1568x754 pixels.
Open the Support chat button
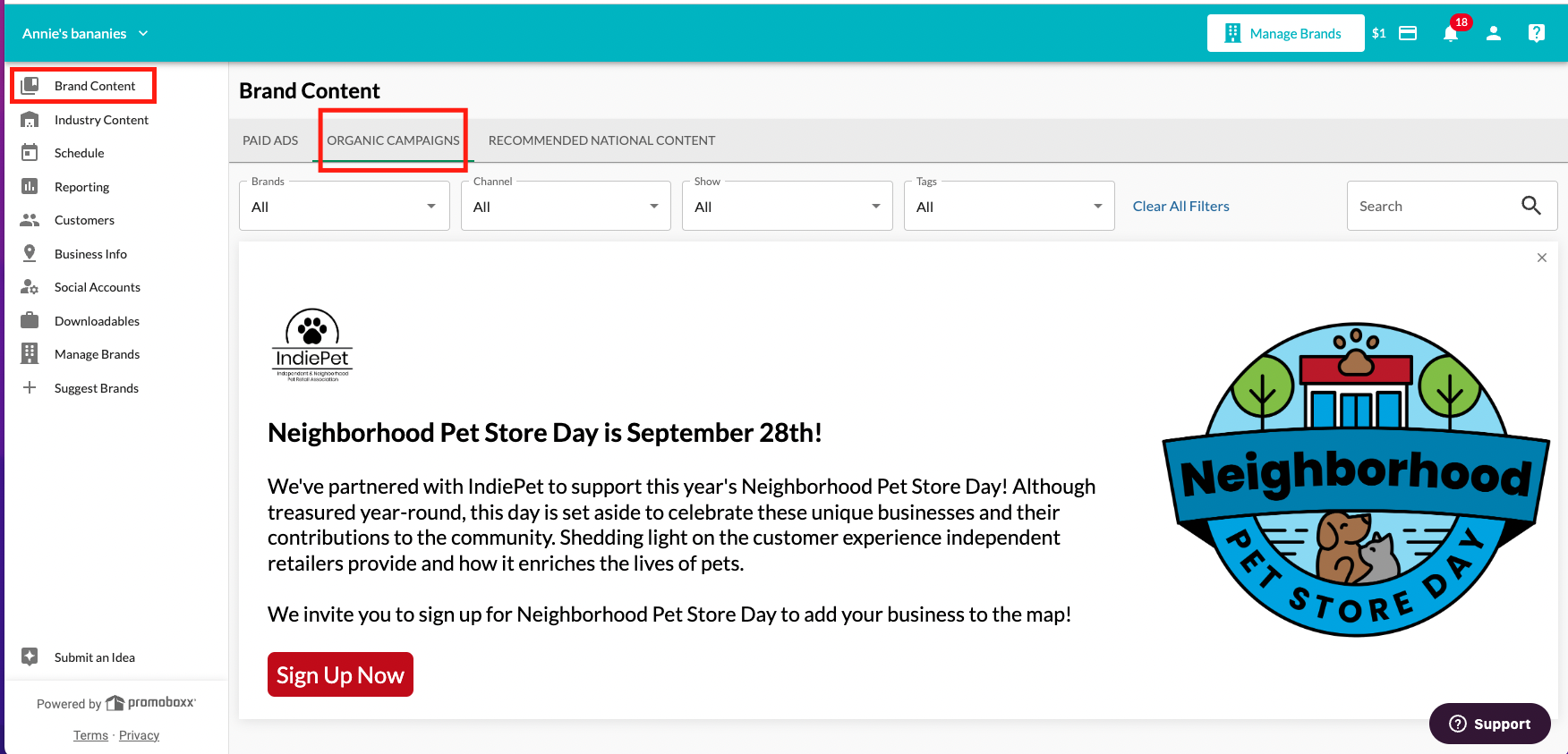point(1489,724)
